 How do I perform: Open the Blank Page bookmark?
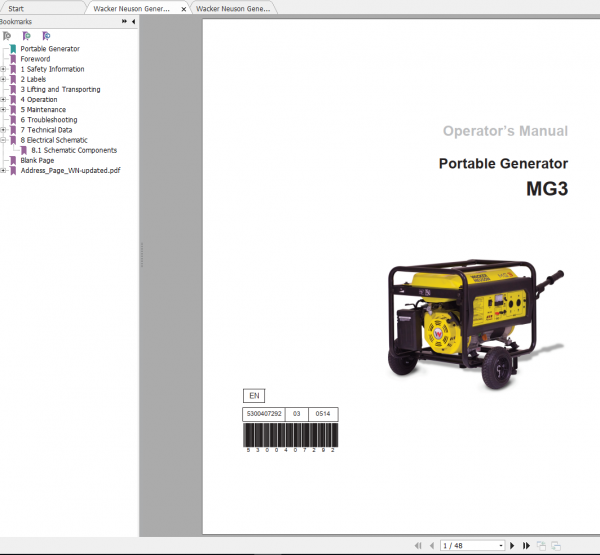point(37,160)
